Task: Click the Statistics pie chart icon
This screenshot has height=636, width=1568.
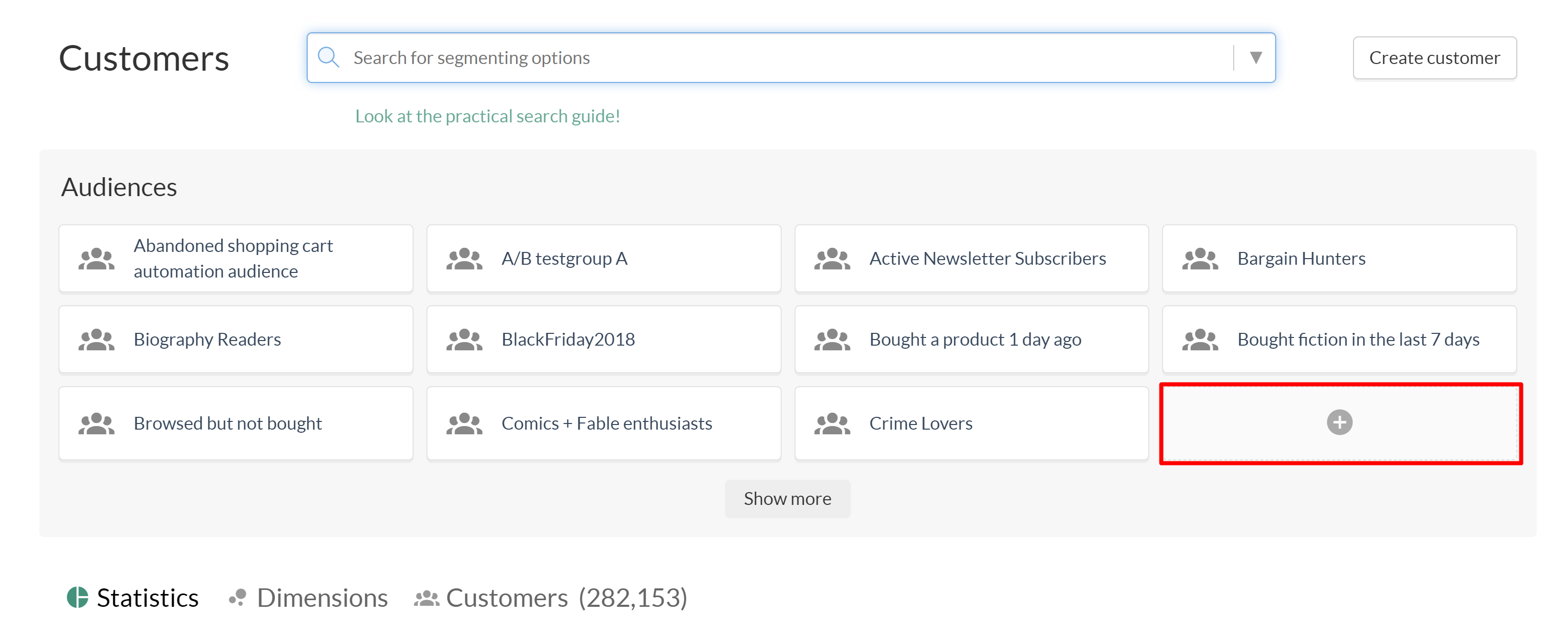Action: tap(77, 597)
